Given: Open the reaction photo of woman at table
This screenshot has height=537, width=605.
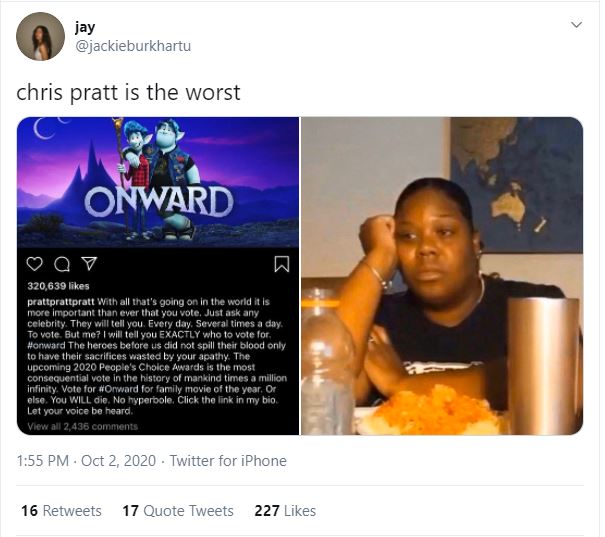Looking at the screenshot, I should coord(442,276).
